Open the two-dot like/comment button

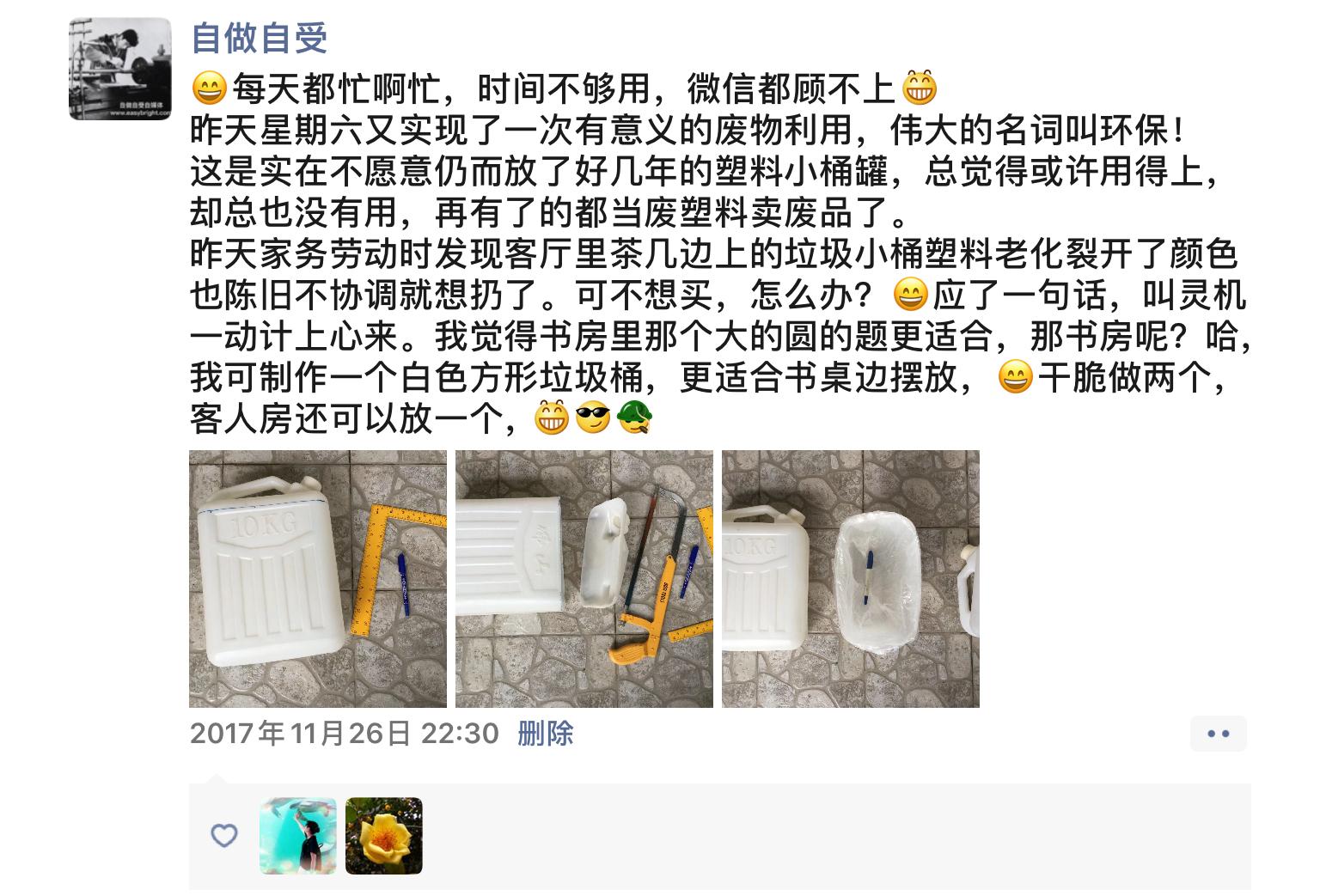[x=1218, y=734]
